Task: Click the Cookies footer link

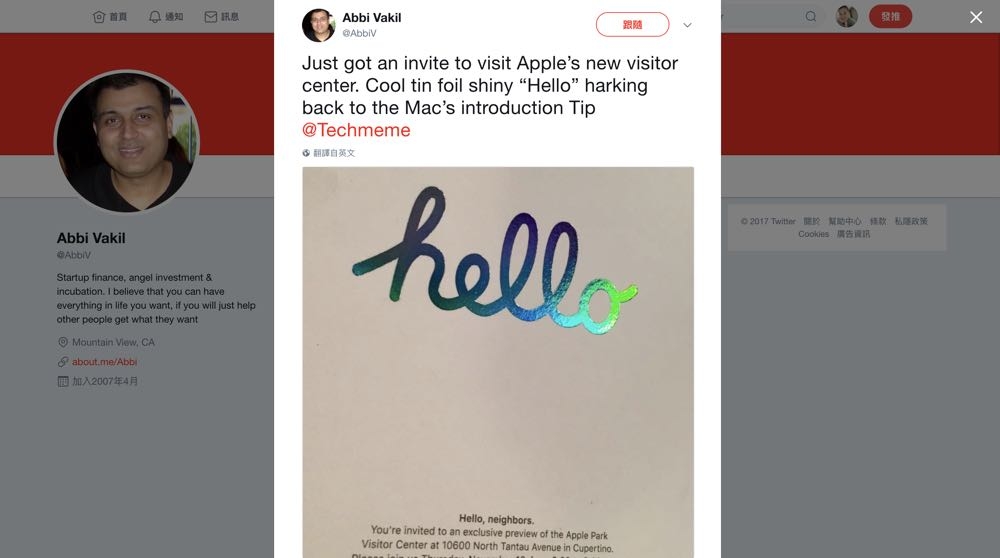Action: coord(813,234)
